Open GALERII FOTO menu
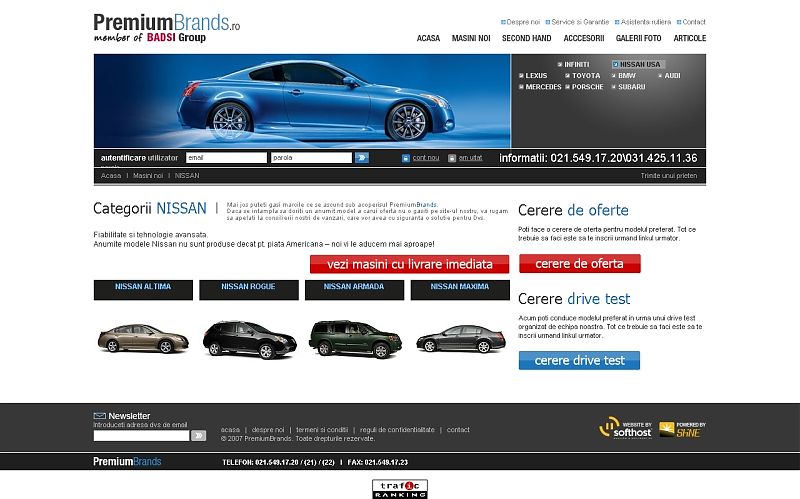The image size is (800, 499). [x=638, y=38]
